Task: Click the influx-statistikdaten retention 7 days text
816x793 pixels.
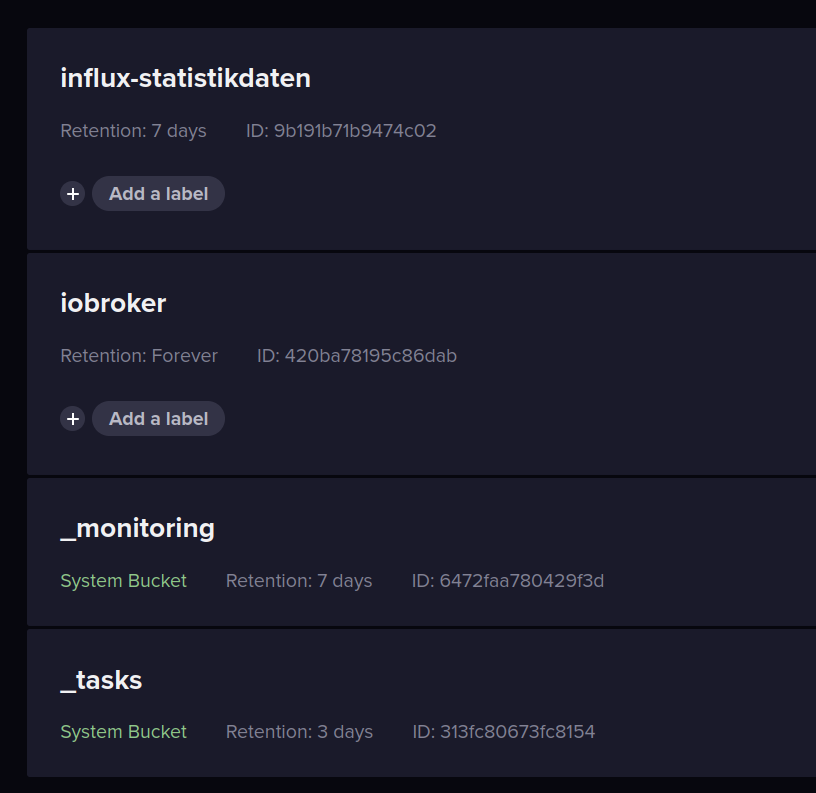Action: [133, 131]
